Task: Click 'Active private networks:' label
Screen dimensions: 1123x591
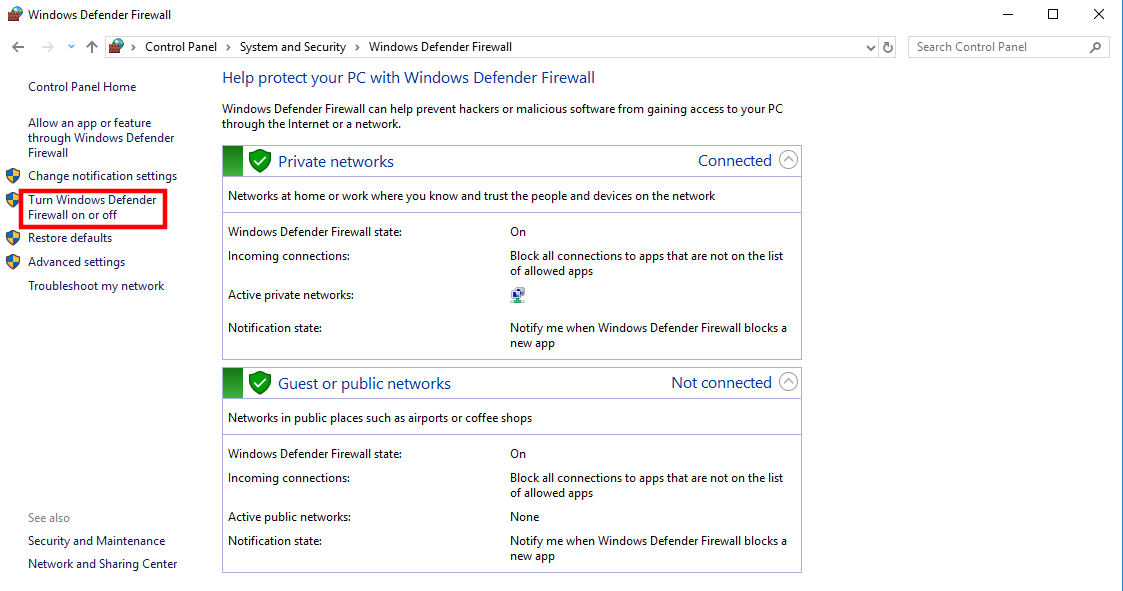Action: point(291,295)
